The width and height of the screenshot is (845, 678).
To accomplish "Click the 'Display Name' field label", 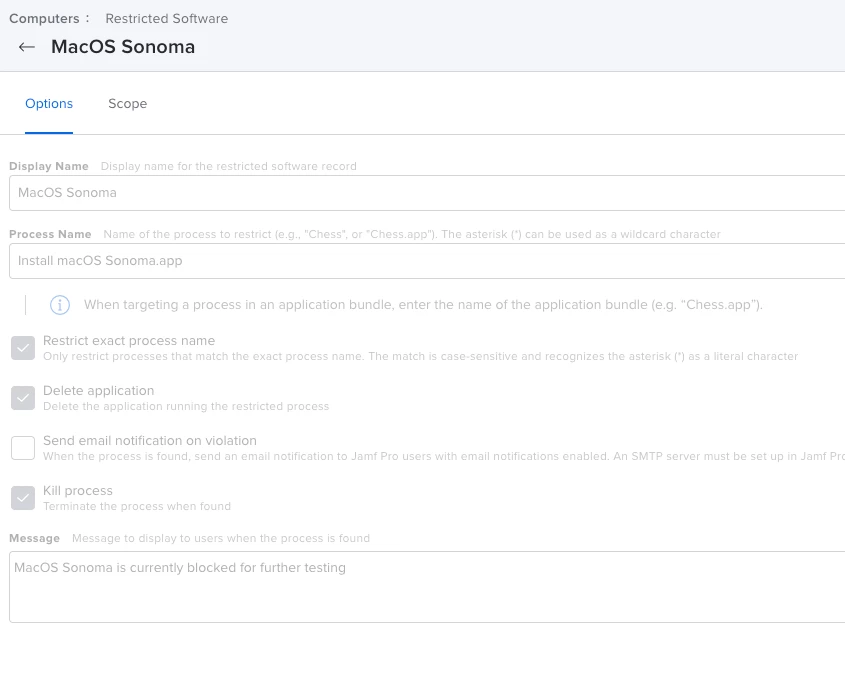I will click(x=49, y=166).
